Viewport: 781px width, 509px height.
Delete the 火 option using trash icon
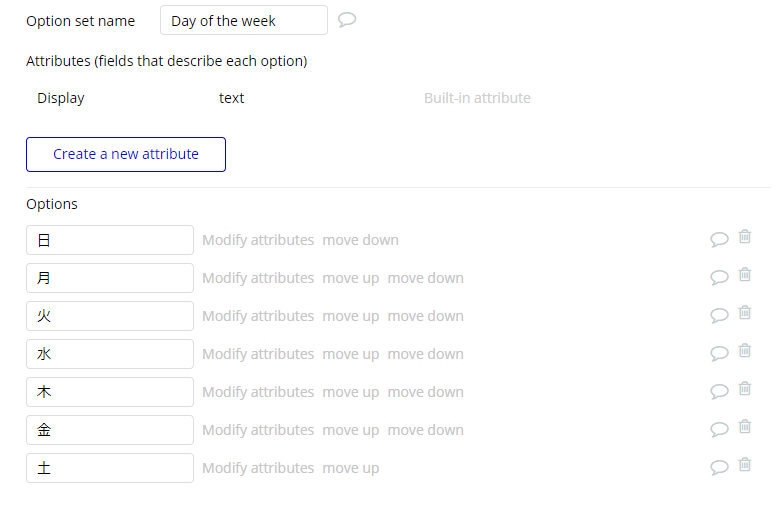tap(745, 312)
